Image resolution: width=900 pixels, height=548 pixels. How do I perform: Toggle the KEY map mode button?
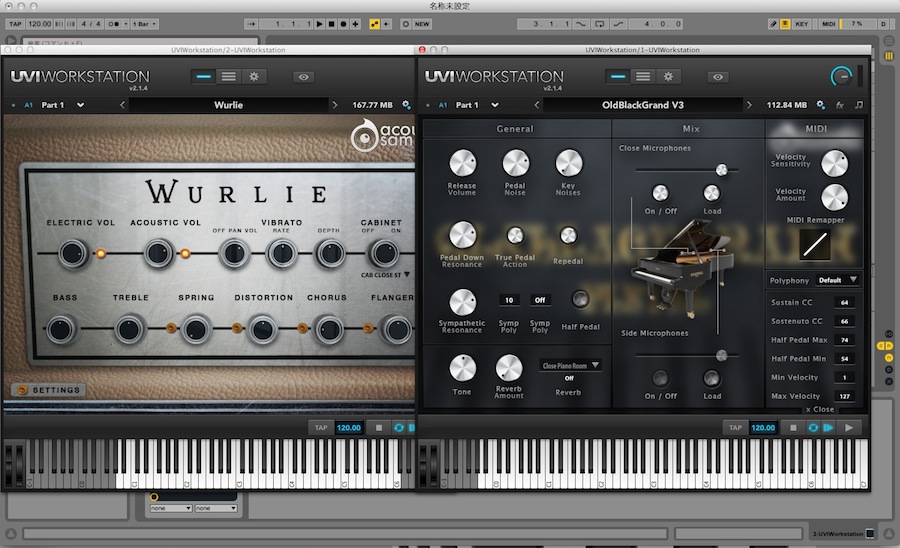tap(802, 24)
